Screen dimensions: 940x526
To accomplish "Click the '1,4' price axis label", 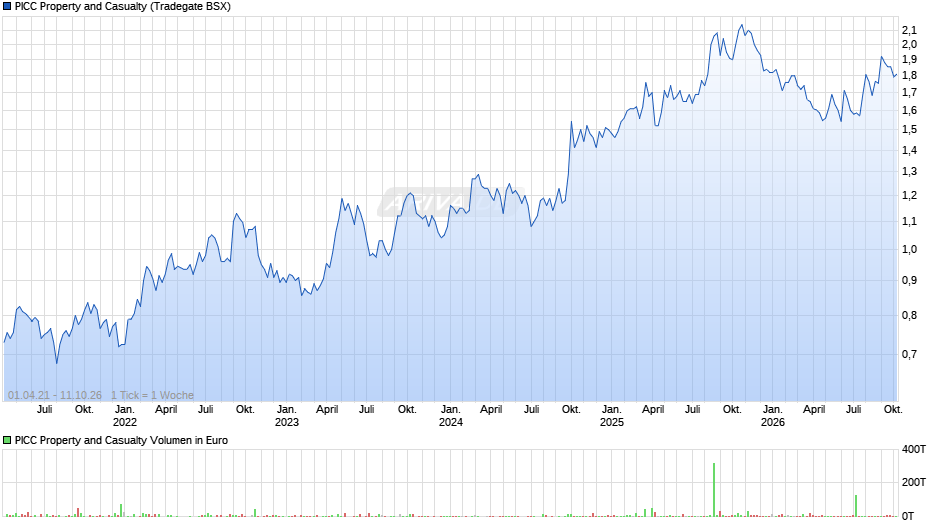I will tap(909, 150).
